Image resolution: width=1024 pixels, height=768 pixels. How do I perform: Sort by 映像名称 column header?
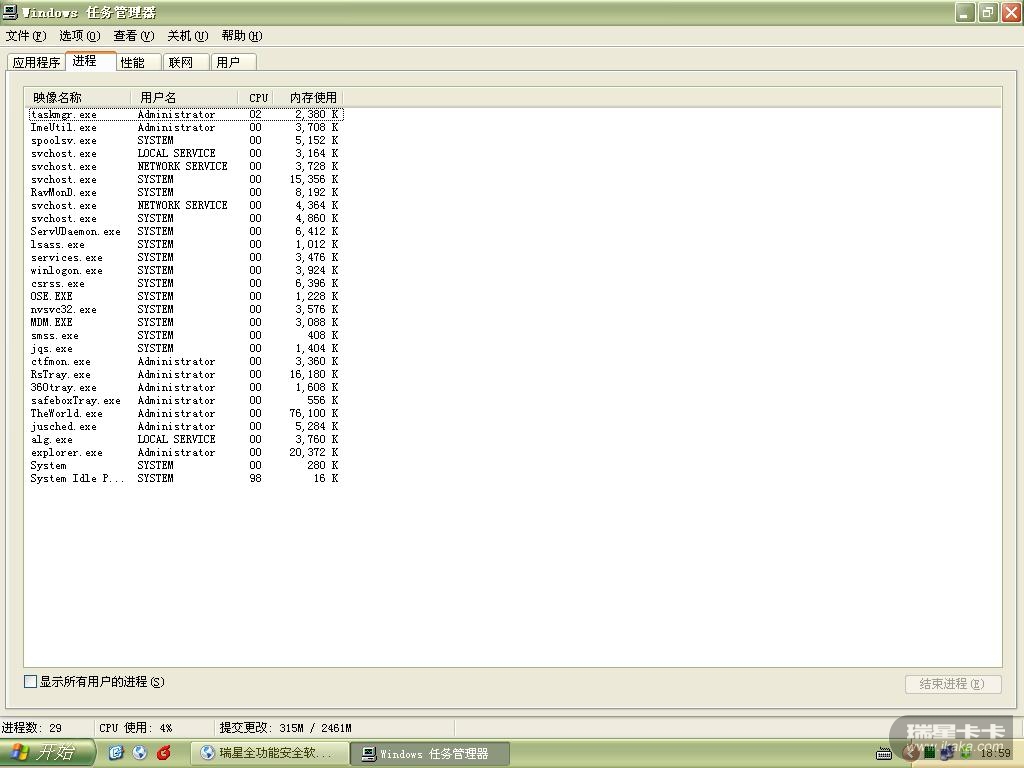coord(78,97)
